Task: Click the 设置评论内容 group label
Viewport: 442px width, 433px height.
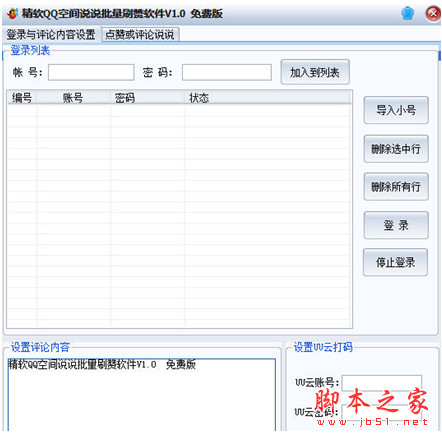Action: pyautogui.click(x=40, y=347)
